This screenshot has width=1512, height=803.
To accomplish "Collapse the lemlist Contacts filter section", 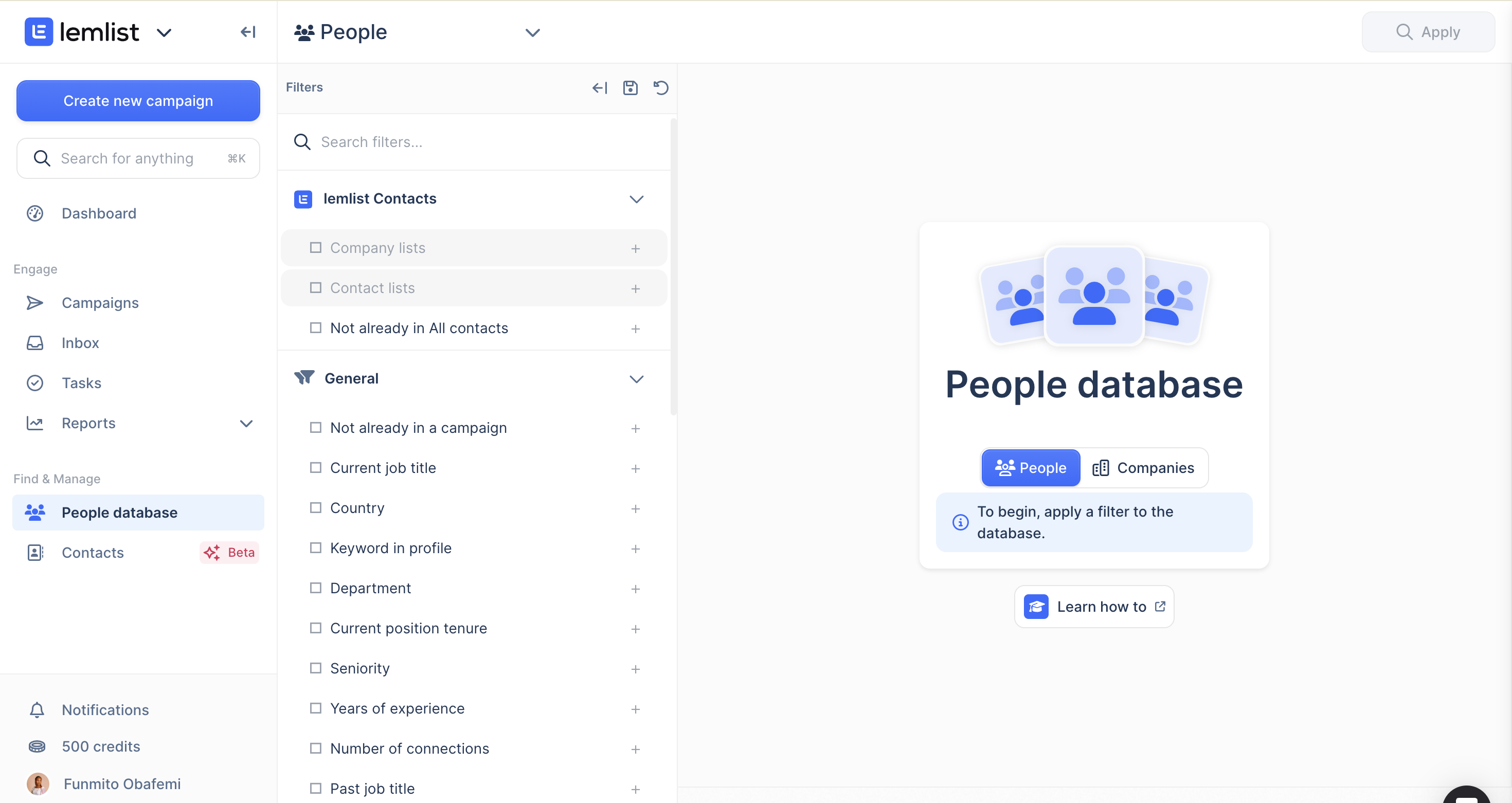I will coord(637,199).
